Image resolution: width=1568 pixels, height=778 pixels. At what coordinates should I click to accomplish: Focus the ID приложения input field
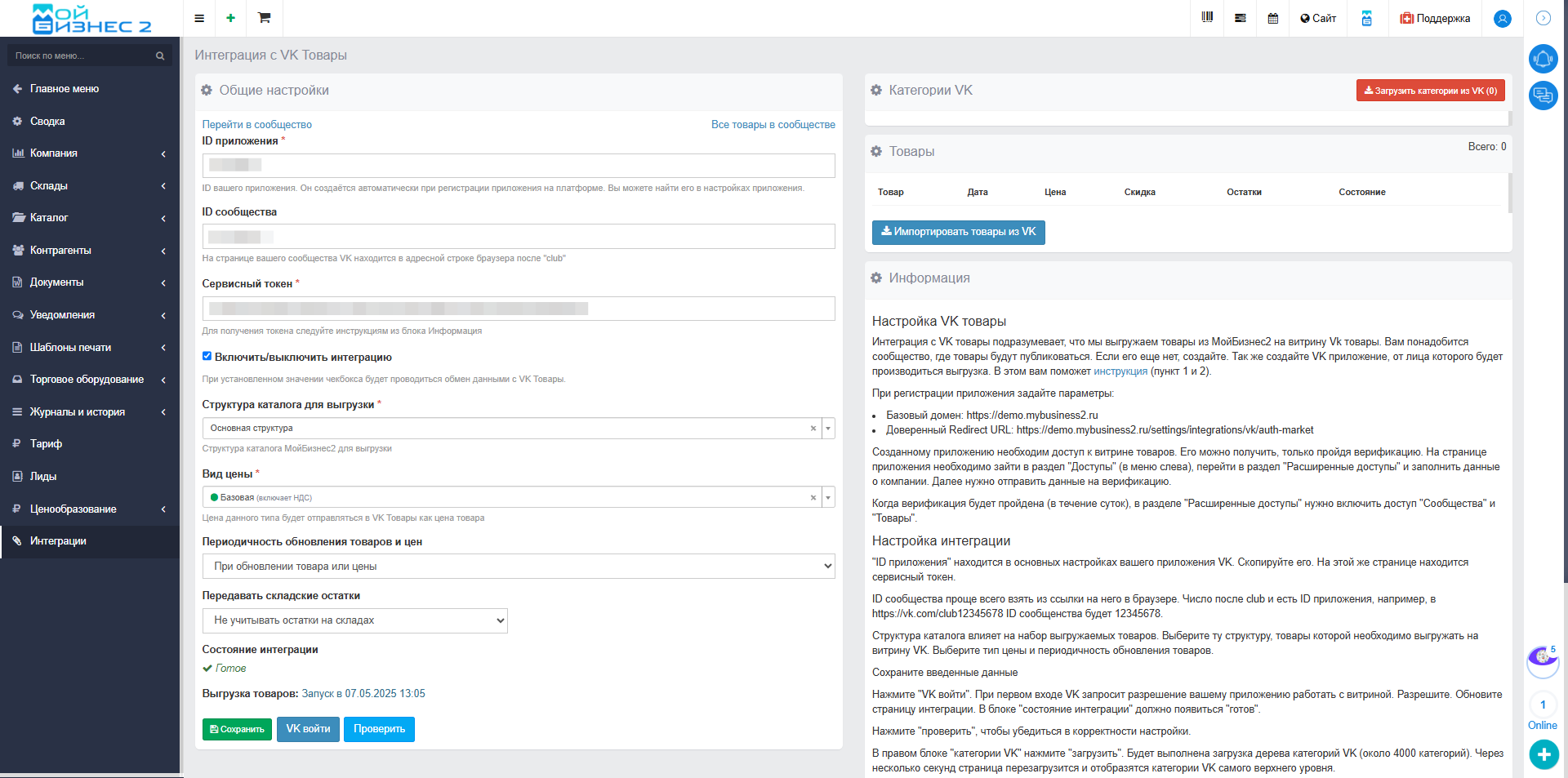(519, 166)
